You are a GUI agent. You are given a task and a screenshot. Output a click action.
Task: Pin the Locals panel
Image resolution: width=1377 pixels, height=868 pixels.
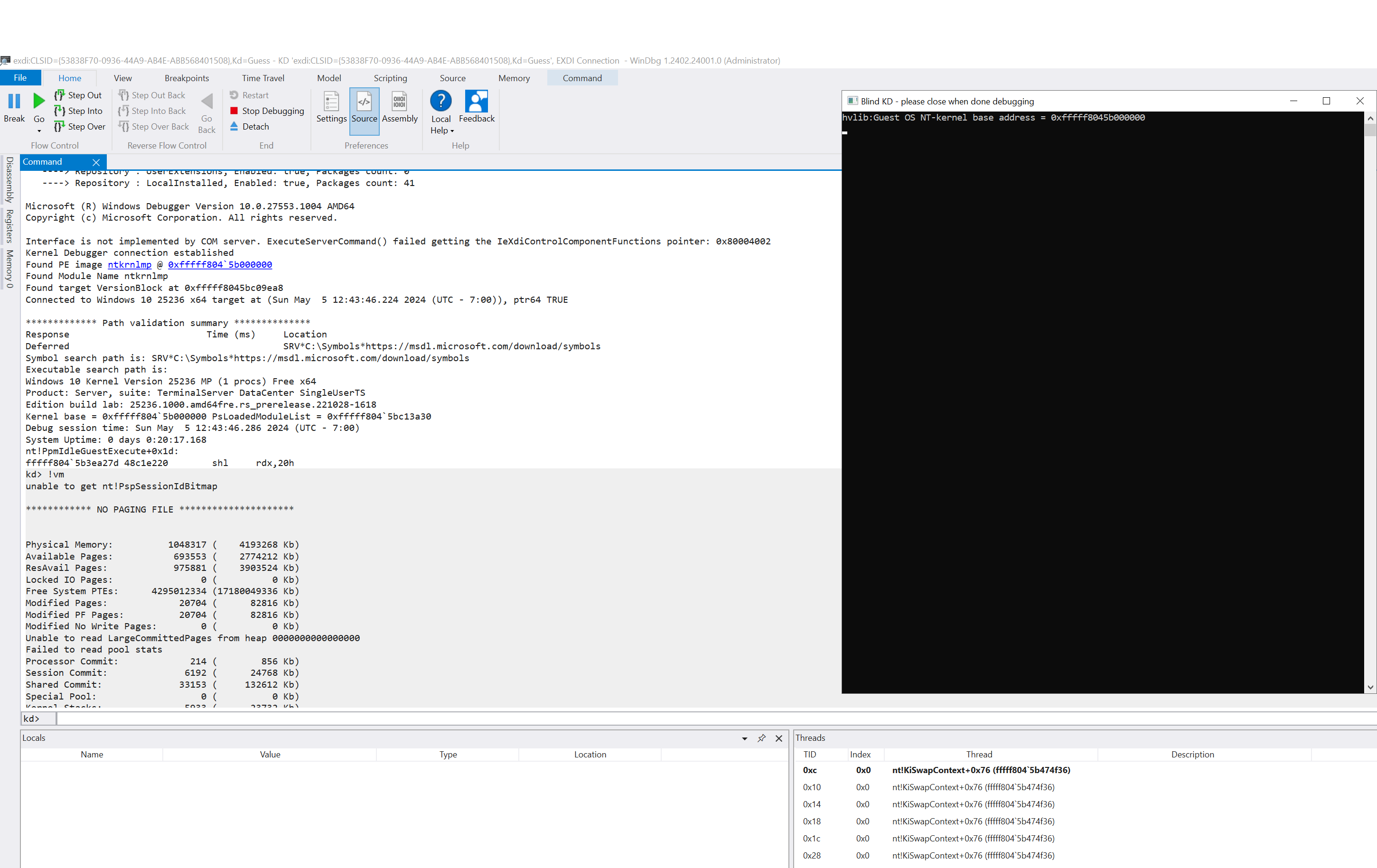pyautogui.click(x=761, y=738)
